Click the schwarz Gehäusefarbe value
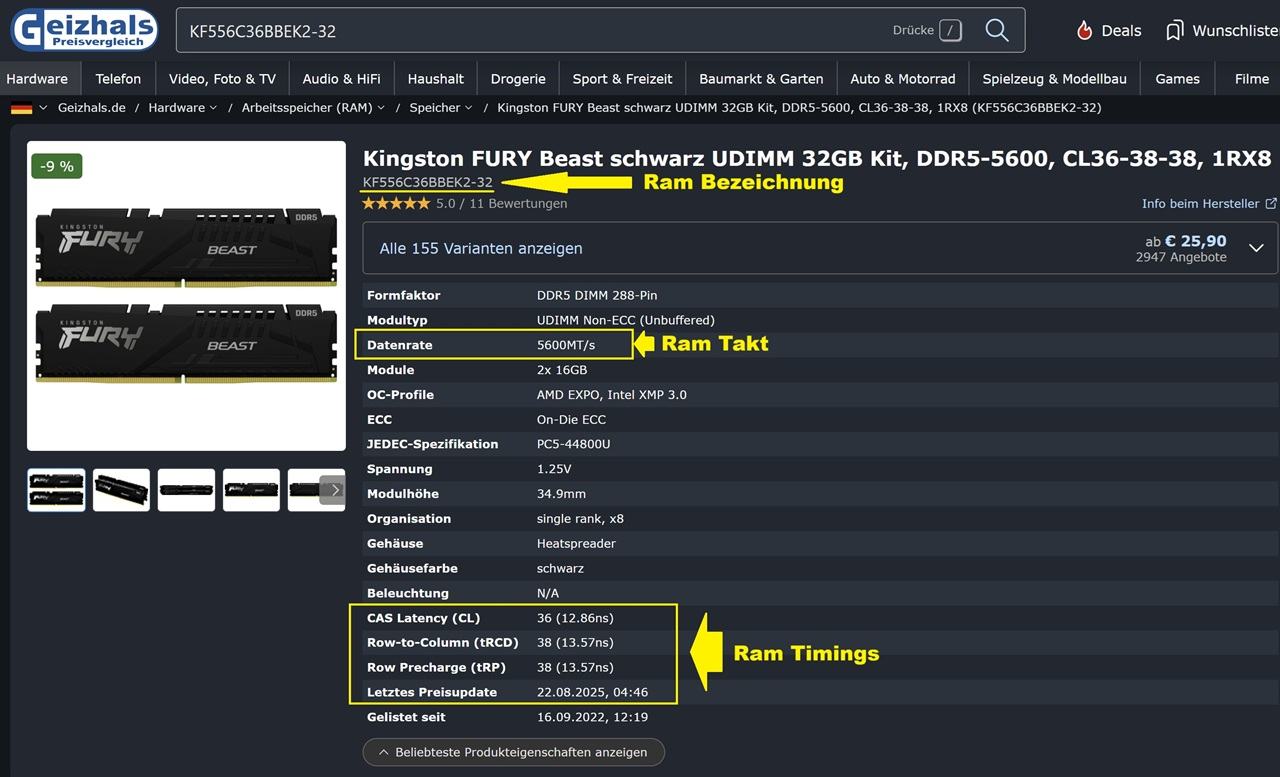 [x=560, y=568]
